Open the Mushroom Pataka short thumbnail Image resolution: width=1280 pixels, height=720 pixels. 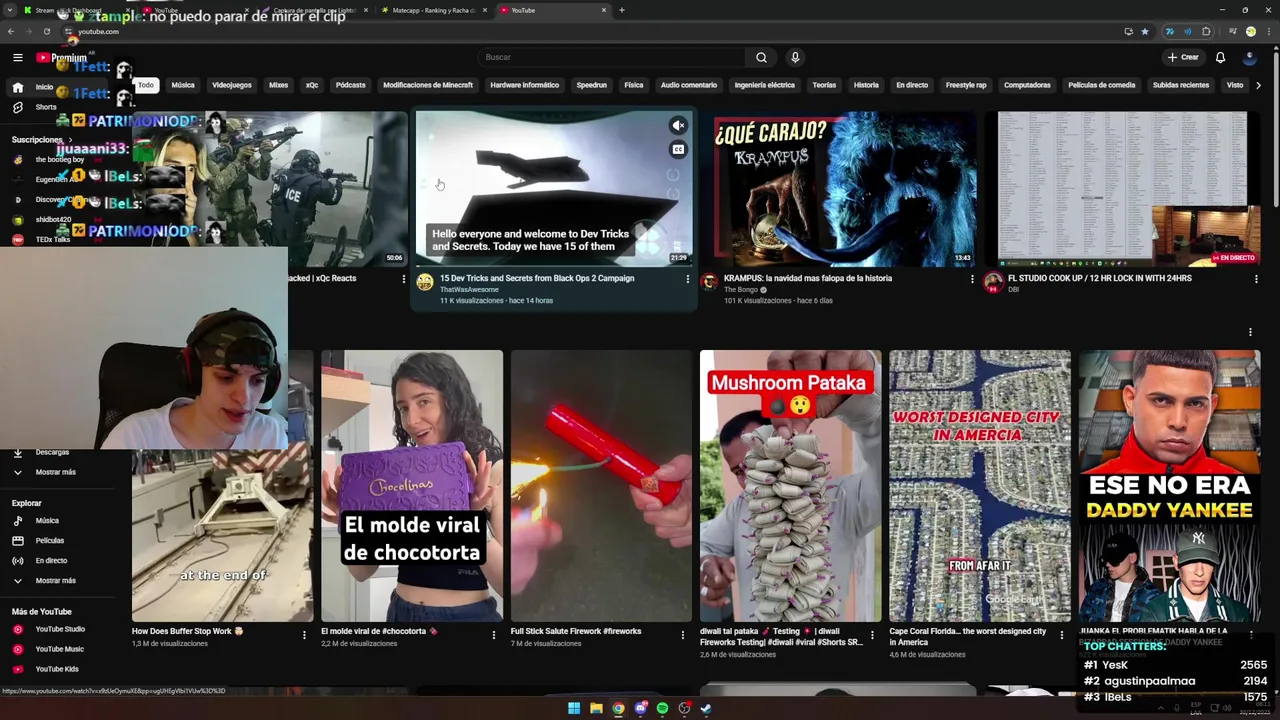790,486
